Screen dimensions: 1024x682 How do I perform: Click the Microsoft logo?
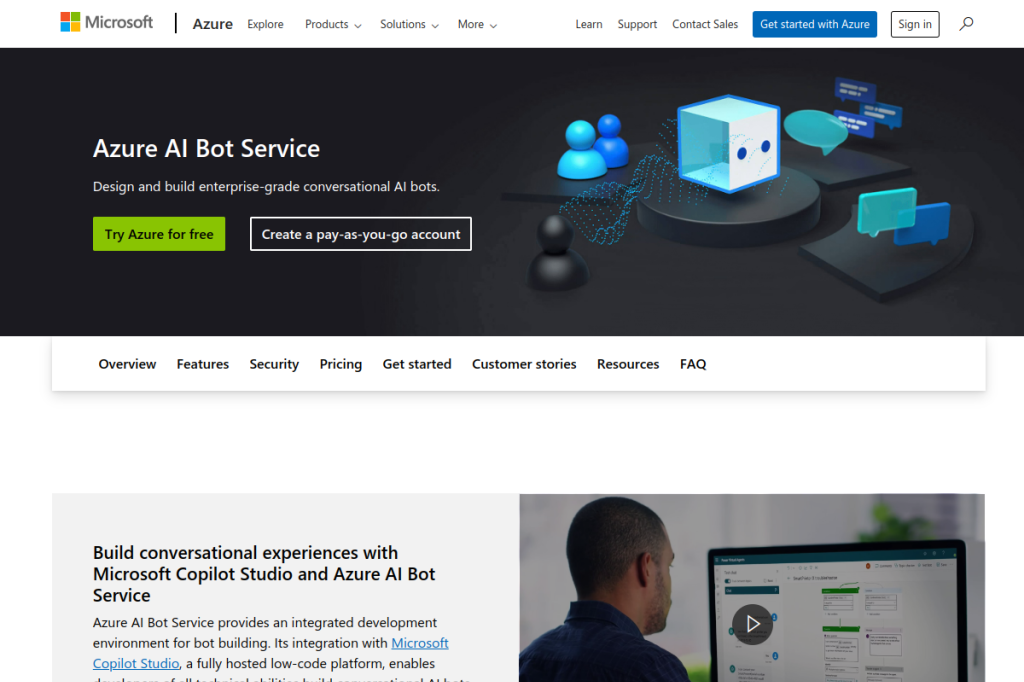click(x=106, y=23)
